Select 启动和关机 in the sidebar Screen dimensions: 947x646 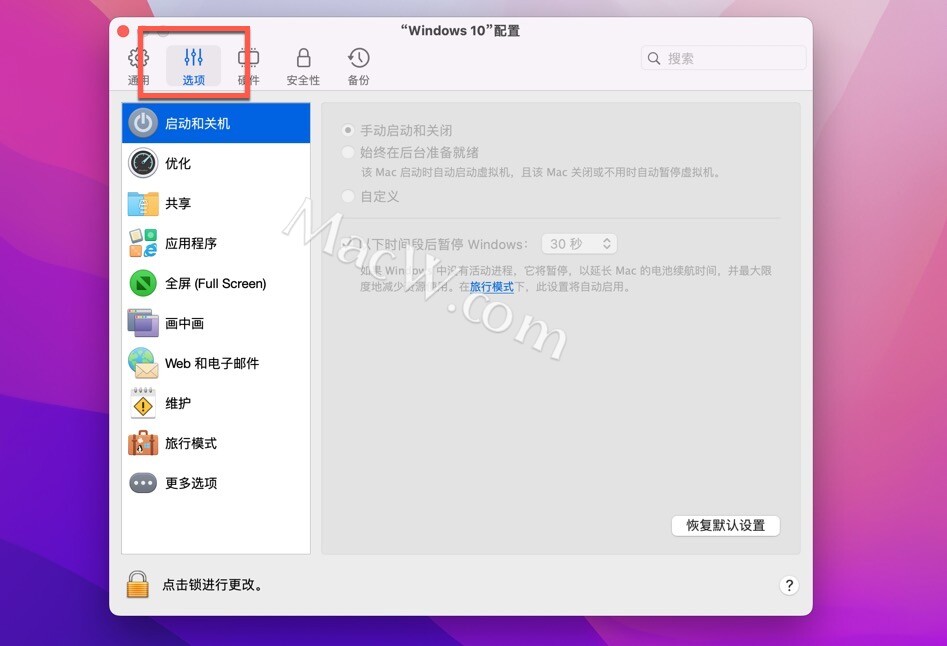pos(216,123)
